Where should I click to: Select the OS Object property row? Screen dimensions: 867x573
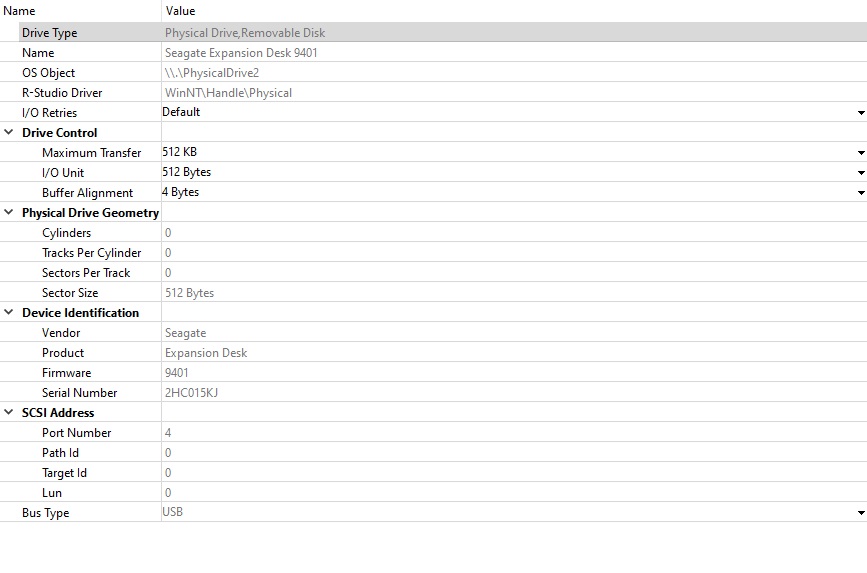[434, 72]
